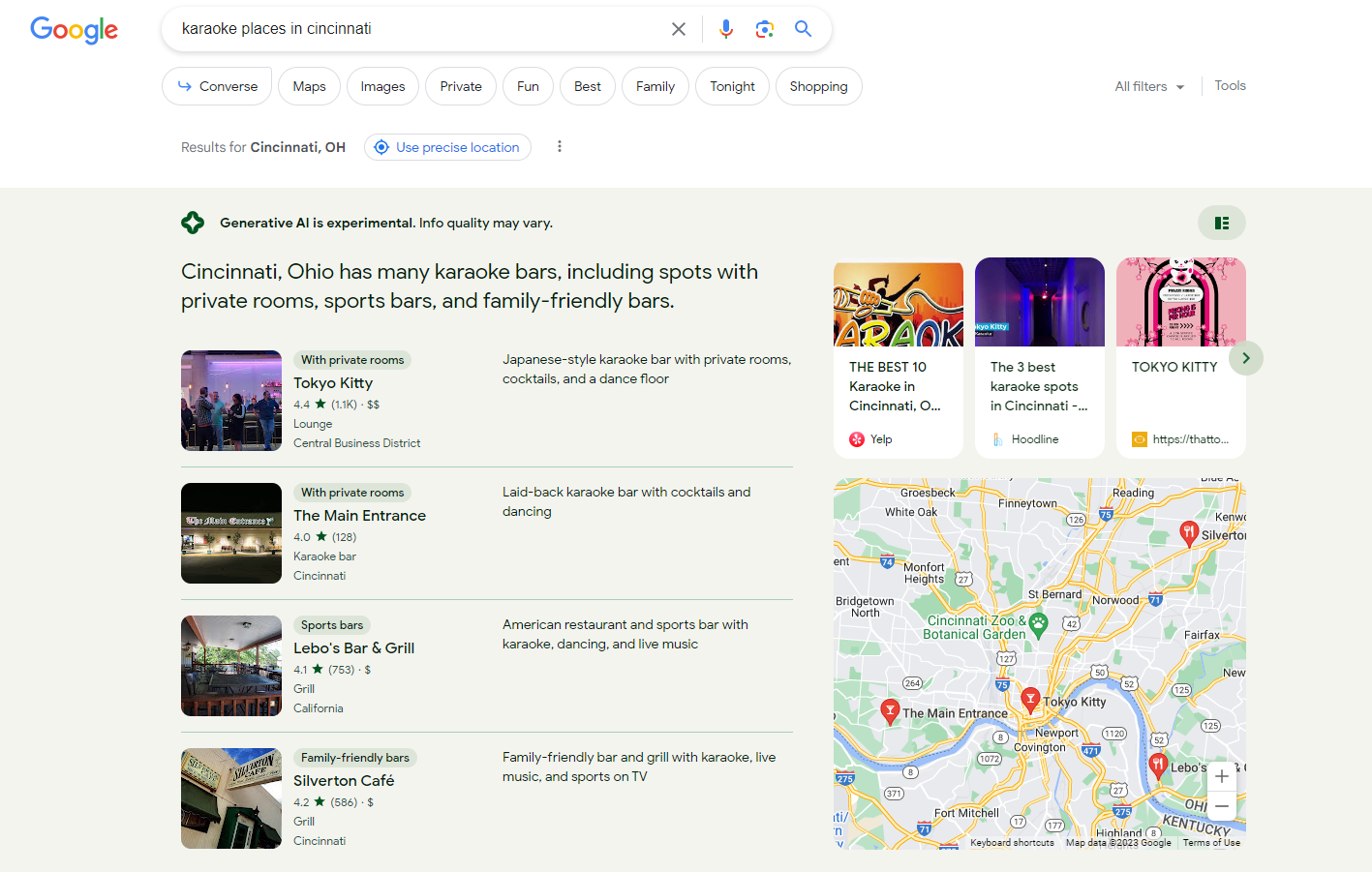Screen dimensions: 1372x872
Task: Select the Tonight filter chip
Action: (x=732, y=86)
